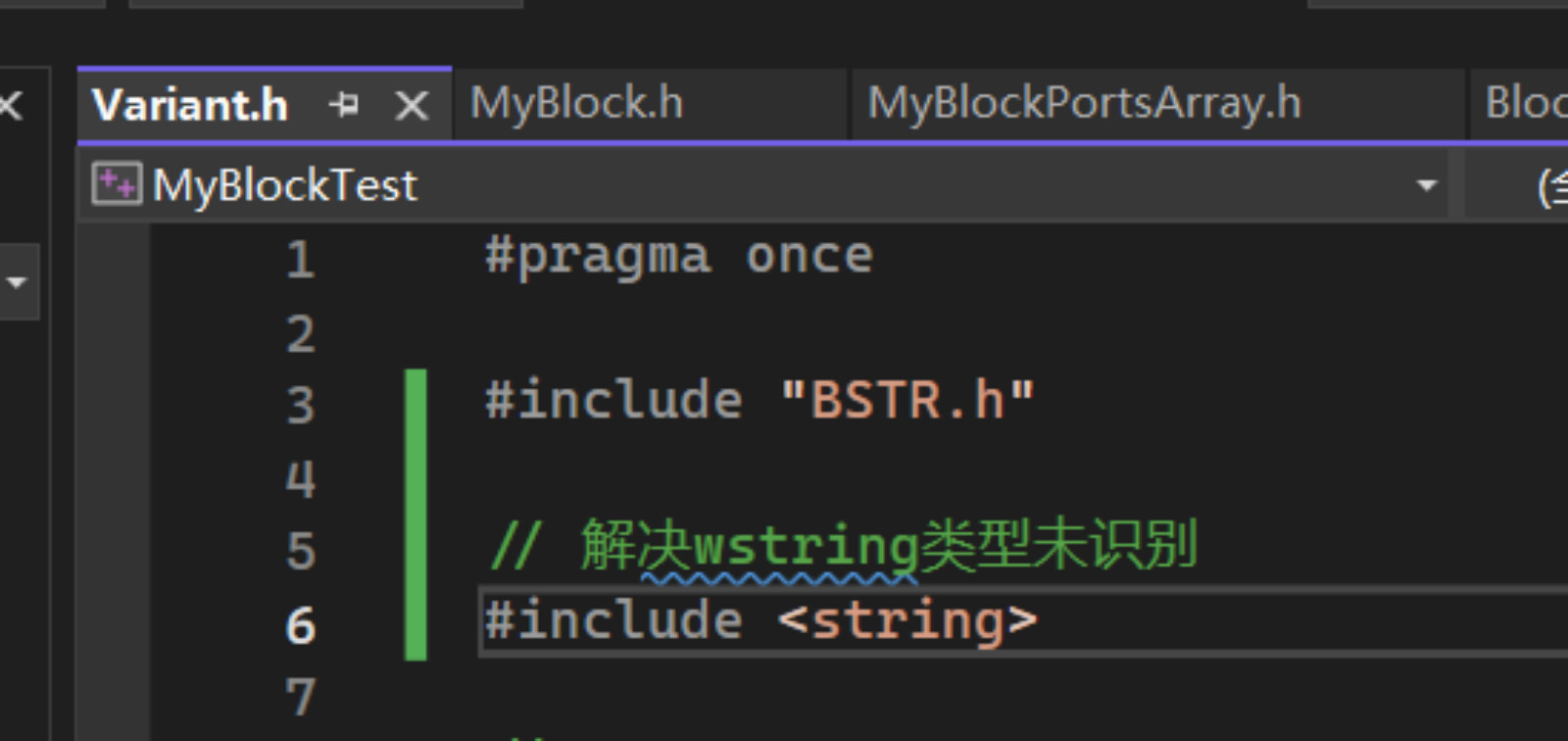Place cursor on #pragma once line
This screenshot has height=741, width=1568.
point(679,257)
